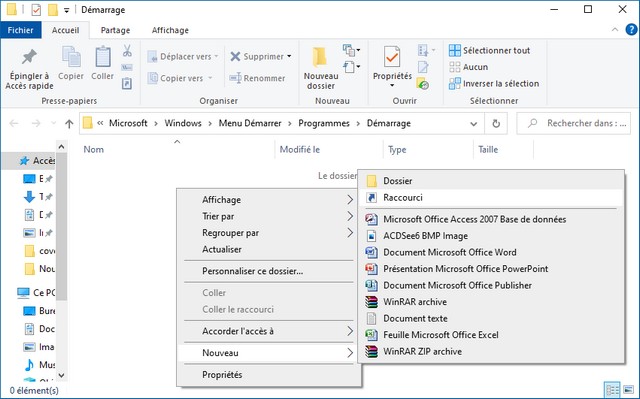Viewport: 640px width, 399px height.
Task: Click the Copier icon in Presse-papiers
Action: click(x=71, y=56)
